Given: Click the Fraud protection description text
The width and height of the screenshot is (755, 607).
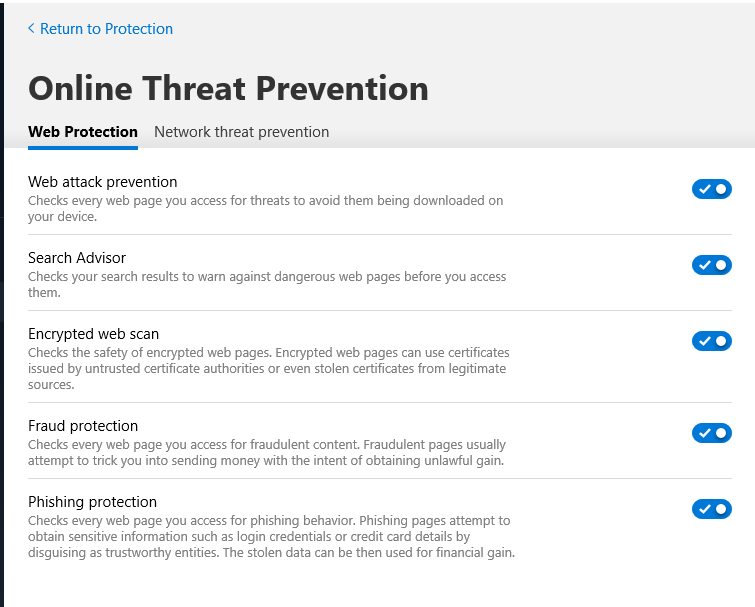Looking at the screenshot, I should [x=267, y=452].
